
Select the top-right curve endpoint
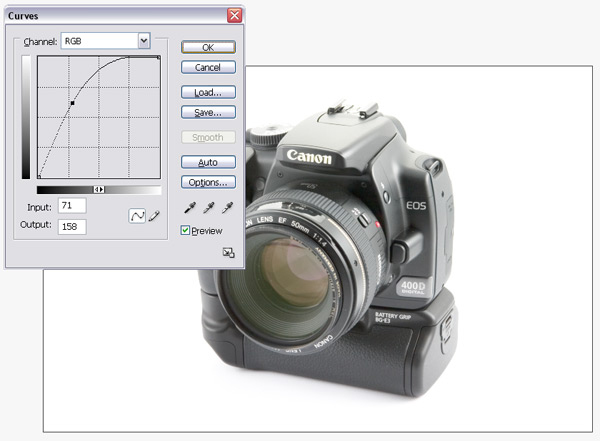pyautogui.click(x=158, y=58)
